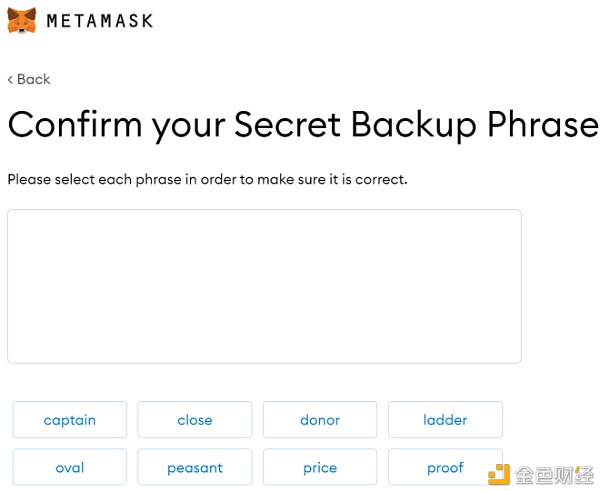
Task: Select the "captain" word button
Action: 70,420
